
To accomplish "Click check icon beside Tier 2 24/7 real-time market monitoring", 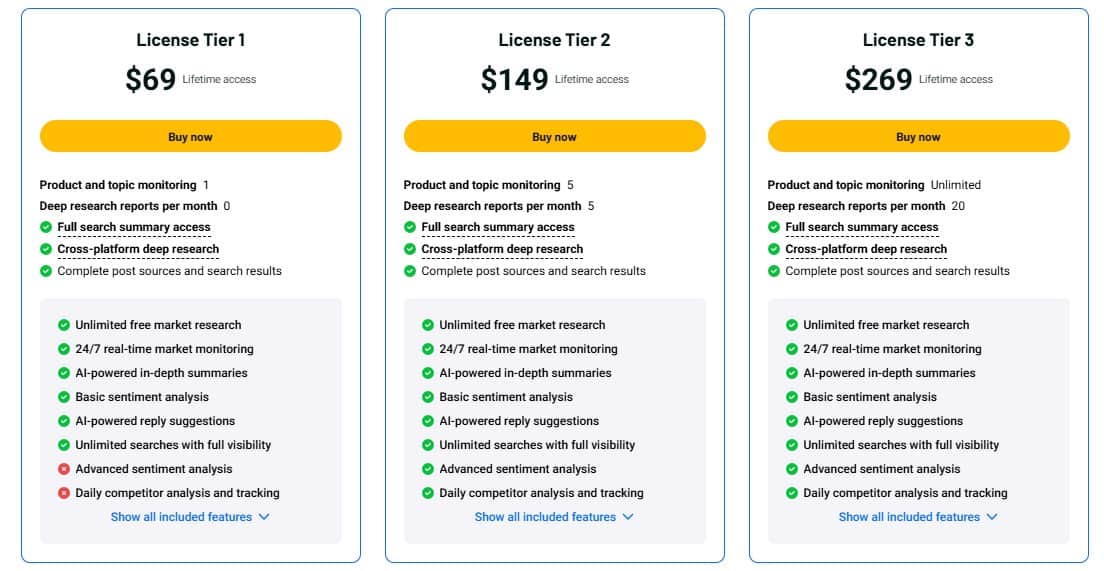I will pyautogui.click(x=428, y=349).
